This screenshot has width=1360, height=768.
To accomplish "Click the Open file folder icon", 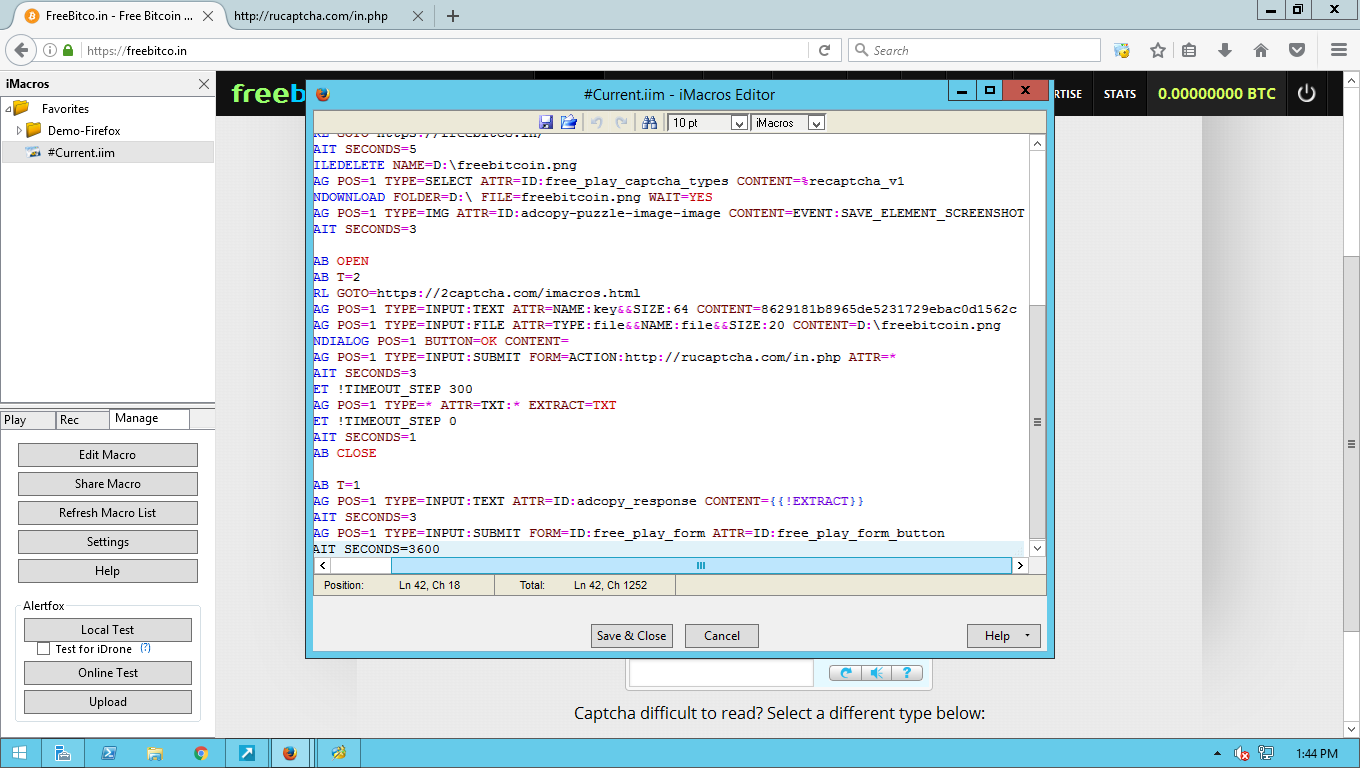I will [x=569, y=122].
